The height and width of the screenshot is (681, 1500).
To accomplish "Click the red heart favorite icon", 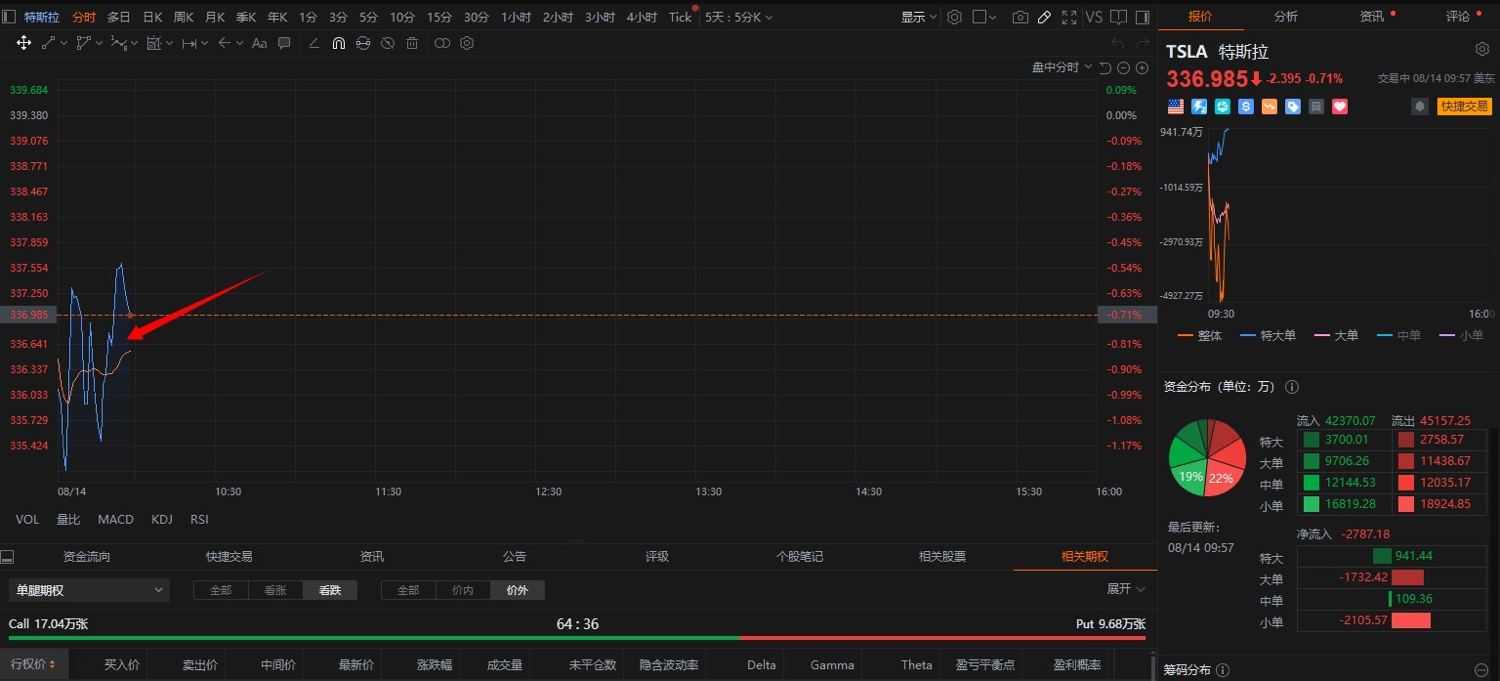I will [x=1340, y=106].
